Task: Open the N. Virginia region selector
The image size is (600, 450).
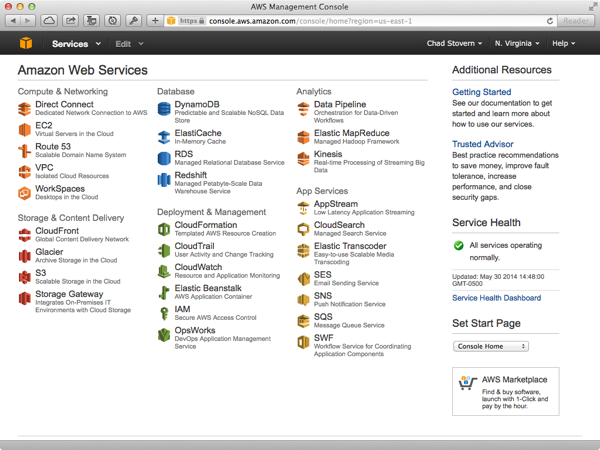Action: click(517, 43)
